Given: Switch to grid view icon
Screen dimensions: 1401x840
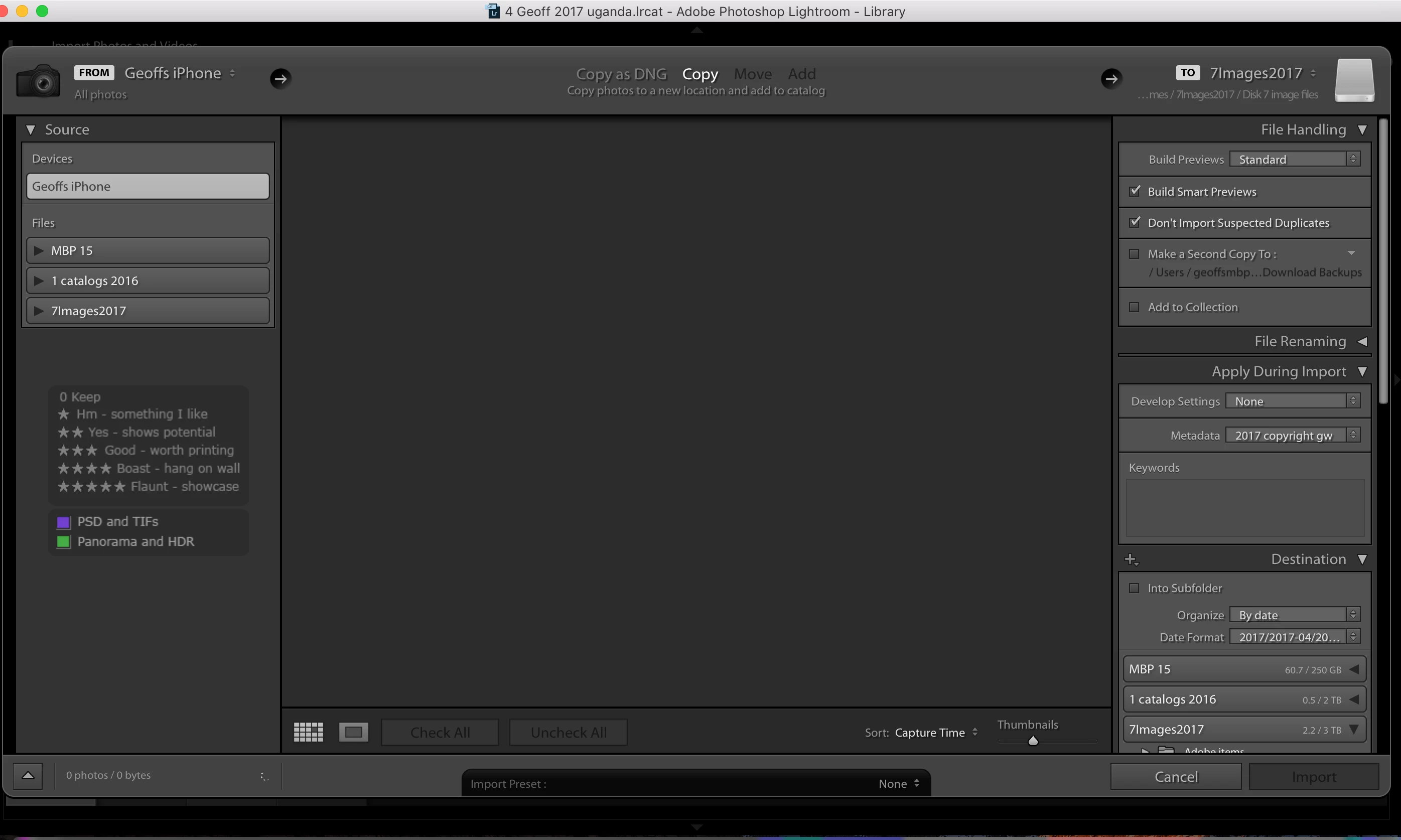Looking at the screenshot, I should pyautogui.click(x=309, y=732).
